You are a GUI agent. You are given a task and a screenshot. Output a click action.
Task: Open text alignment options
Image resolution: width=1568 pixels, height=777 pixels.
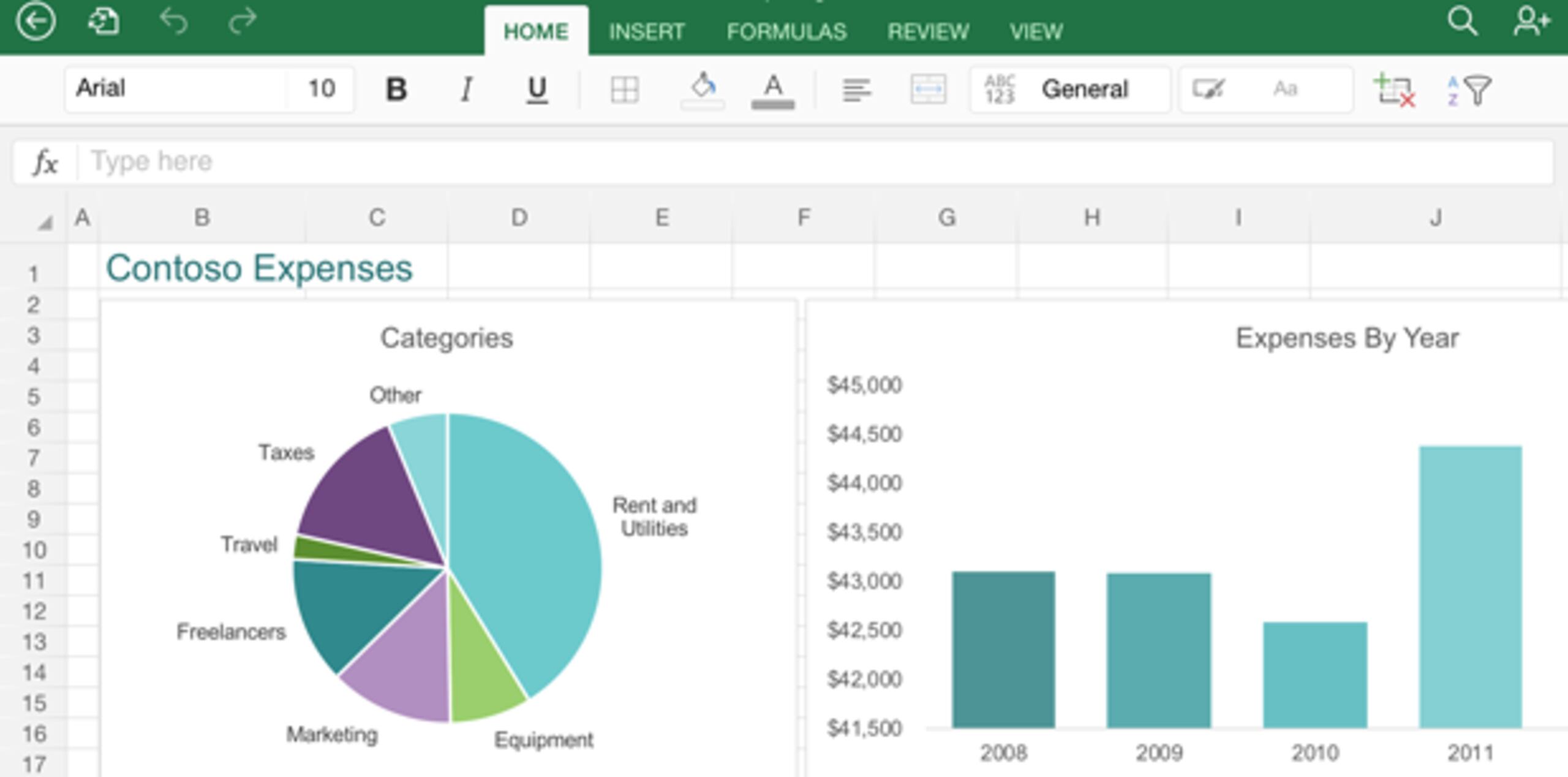click(x=856, y=90)
